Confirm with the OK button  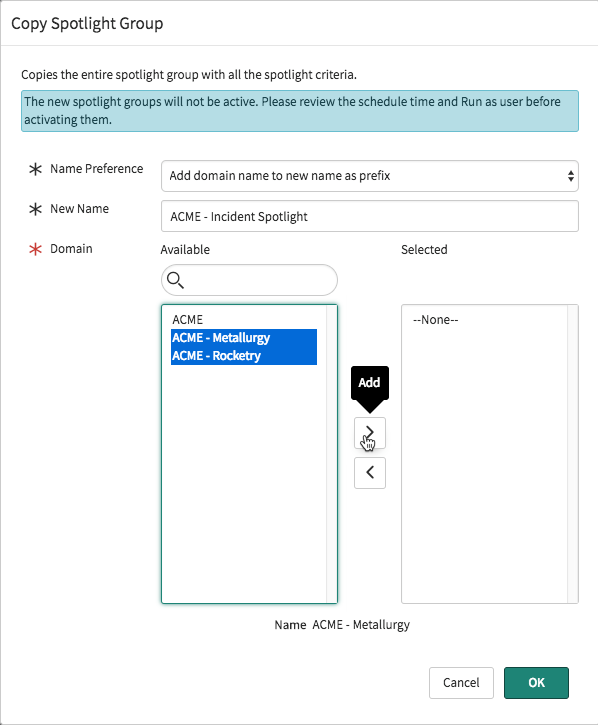(x=536, y=682)
